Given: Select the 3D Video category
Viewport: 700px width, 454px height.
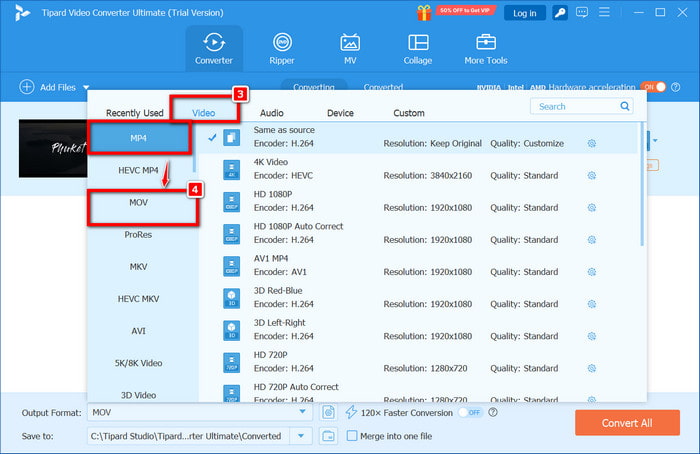Looking at the screenshot, I should 139,393.
